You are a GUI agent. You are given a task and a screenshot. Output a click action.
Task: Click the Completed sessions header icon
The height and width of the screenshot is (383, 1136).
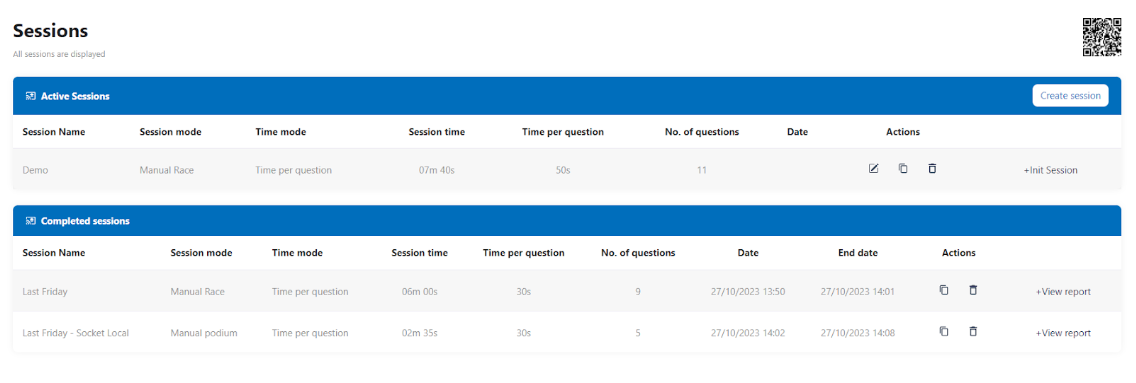tap(30, 221)
